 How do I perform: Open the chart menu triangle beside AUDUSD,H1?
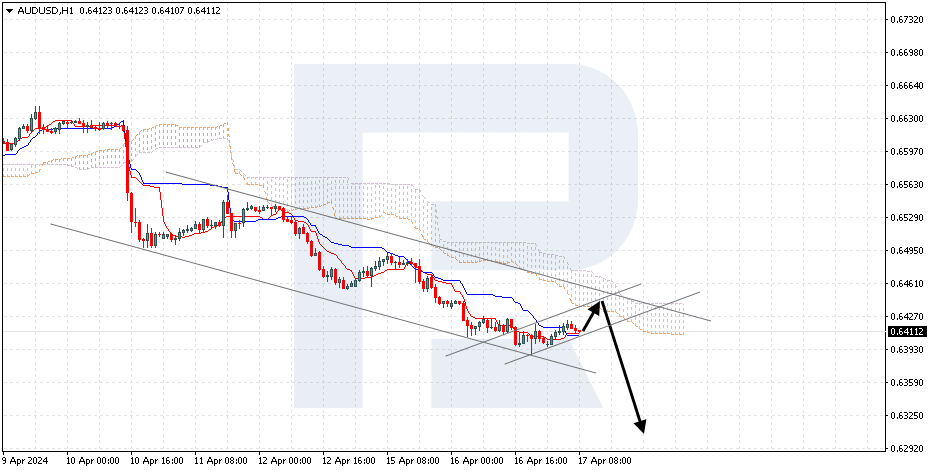pos(9,11)
